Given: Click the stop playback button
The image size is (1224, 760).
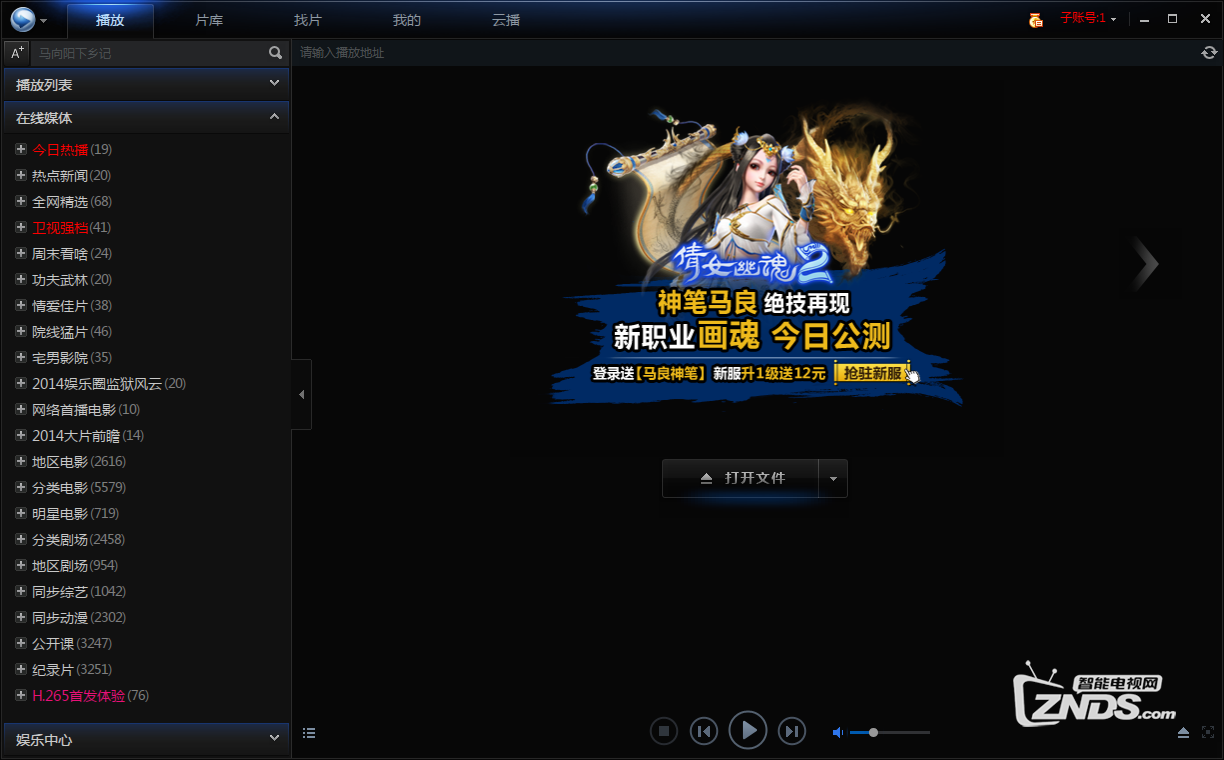Looking at the screenshot, I should point(662,732).
